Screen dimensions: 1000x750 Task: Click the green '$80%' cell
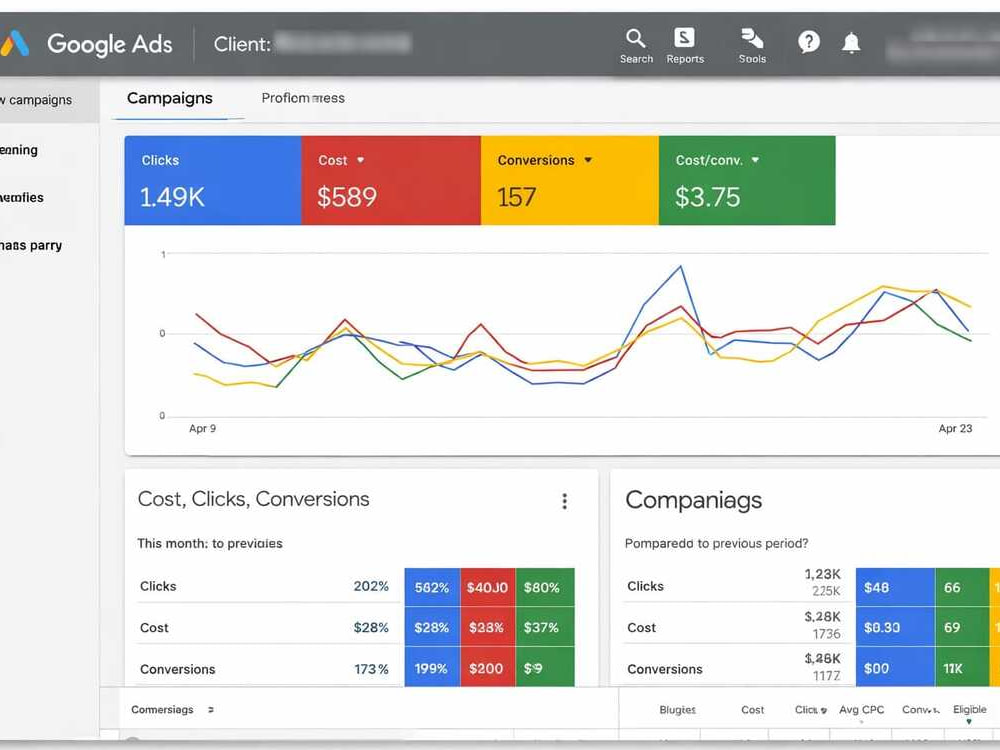pos(545,587)
